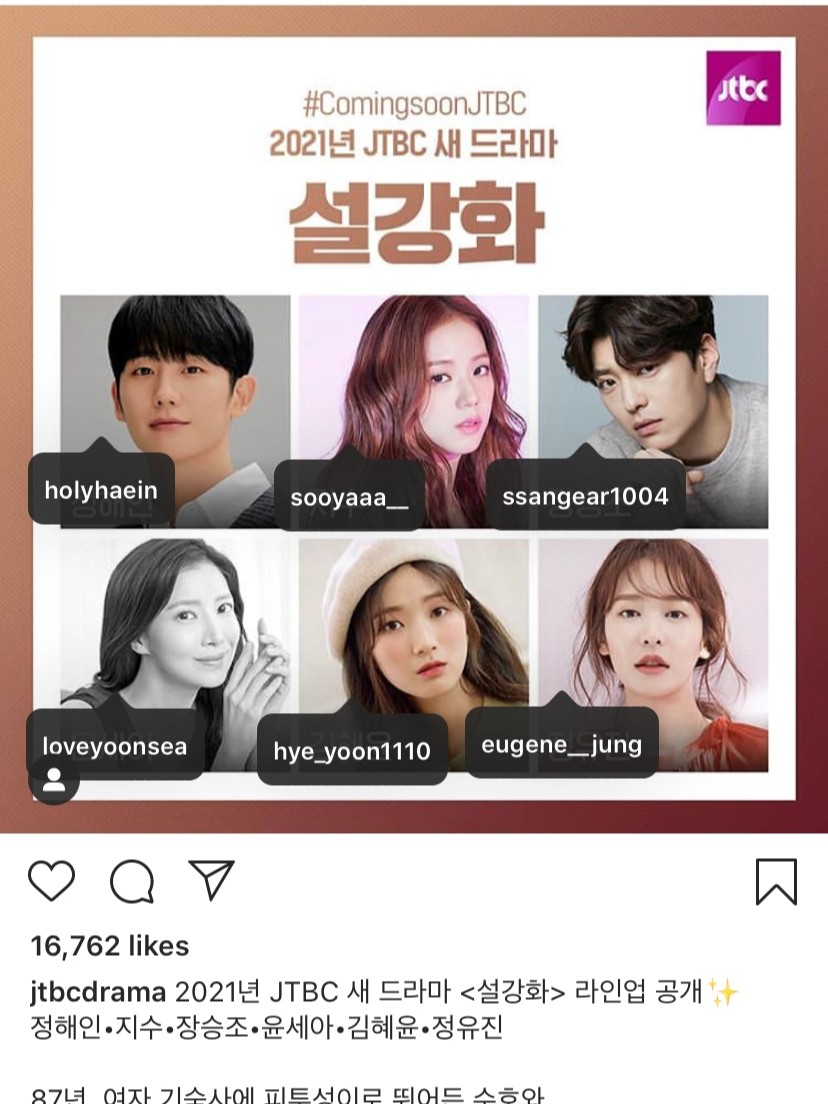This screenshot has width=828, height=1104.
Task: Open loveyoonsea tagged profile
Action: (x=115, y=746)
